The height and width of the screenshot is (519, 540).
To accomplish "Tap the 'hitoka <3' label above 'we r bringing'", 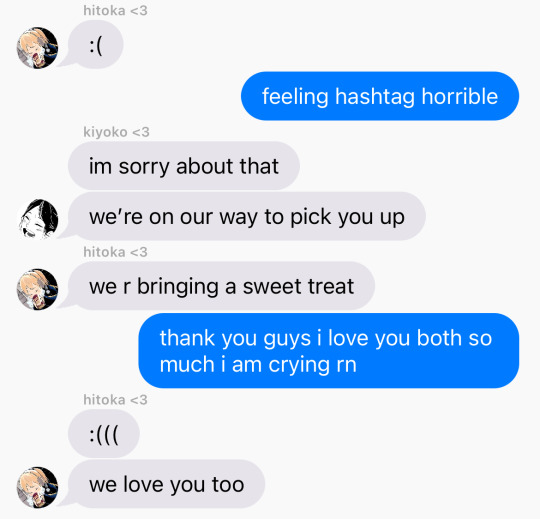I will coord(115,252).
